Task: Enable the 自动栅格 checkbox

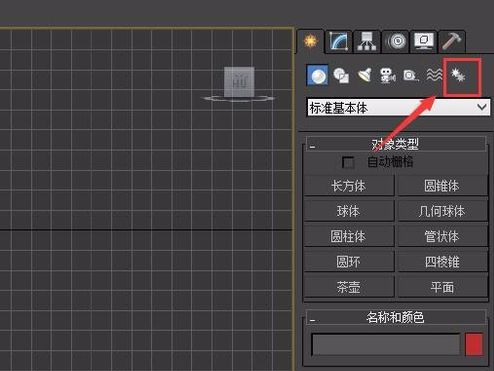Action: [348, 162]
